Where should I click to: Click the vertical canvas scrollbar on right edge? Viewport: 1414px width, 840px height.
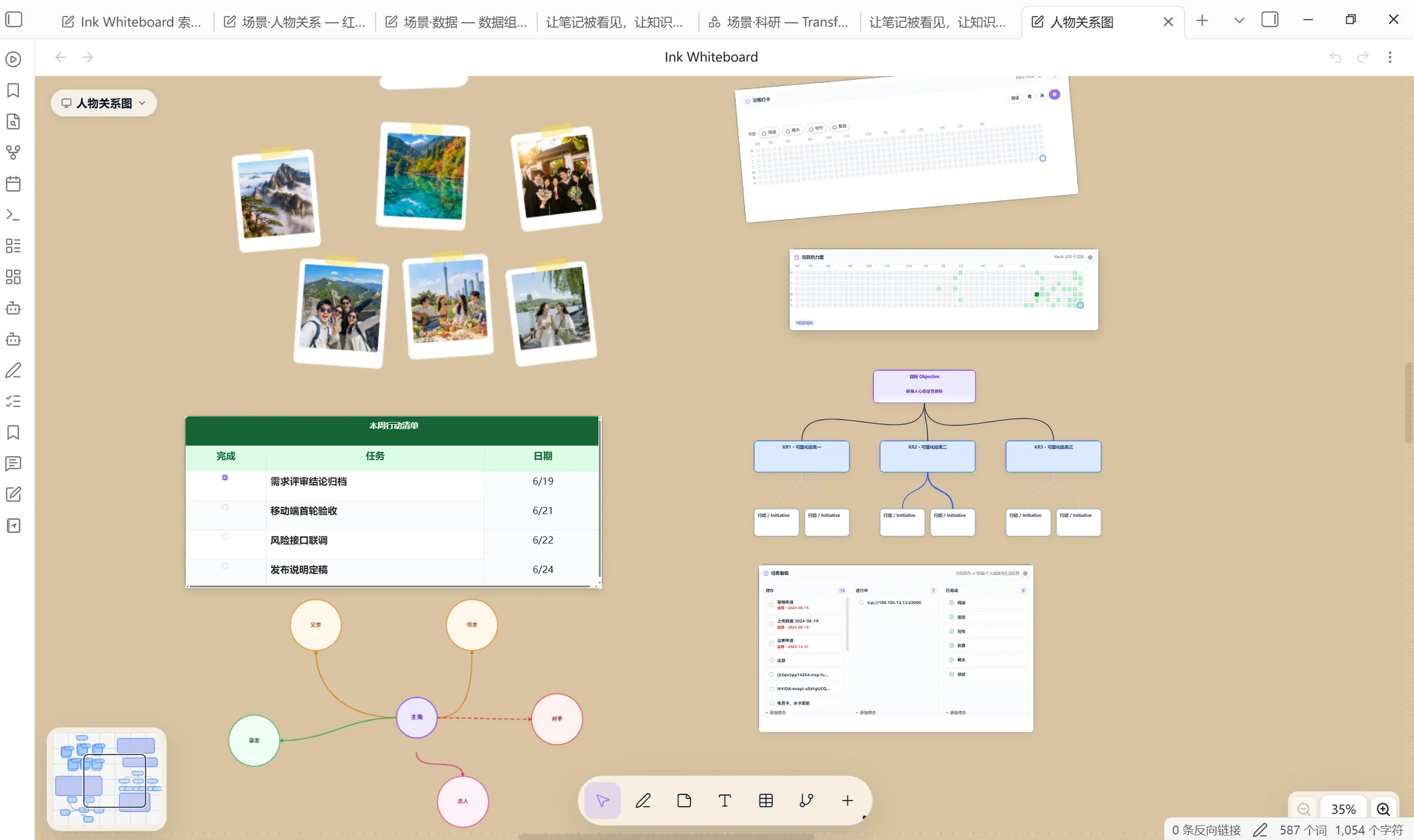click(1408, 402)
